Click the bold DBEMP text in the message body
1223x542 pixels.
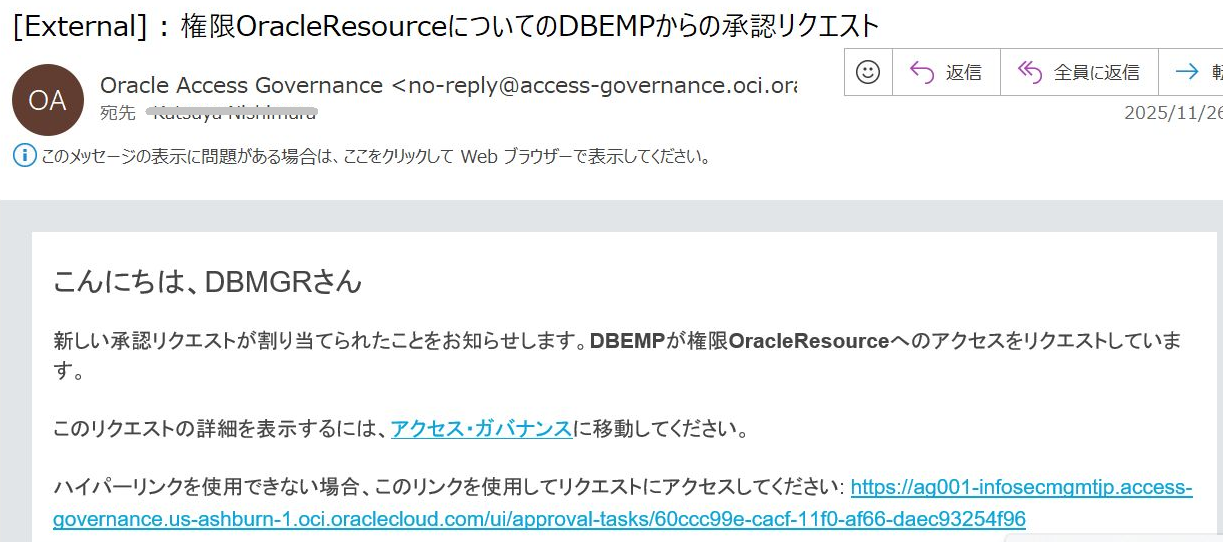(x=627, y=341)
